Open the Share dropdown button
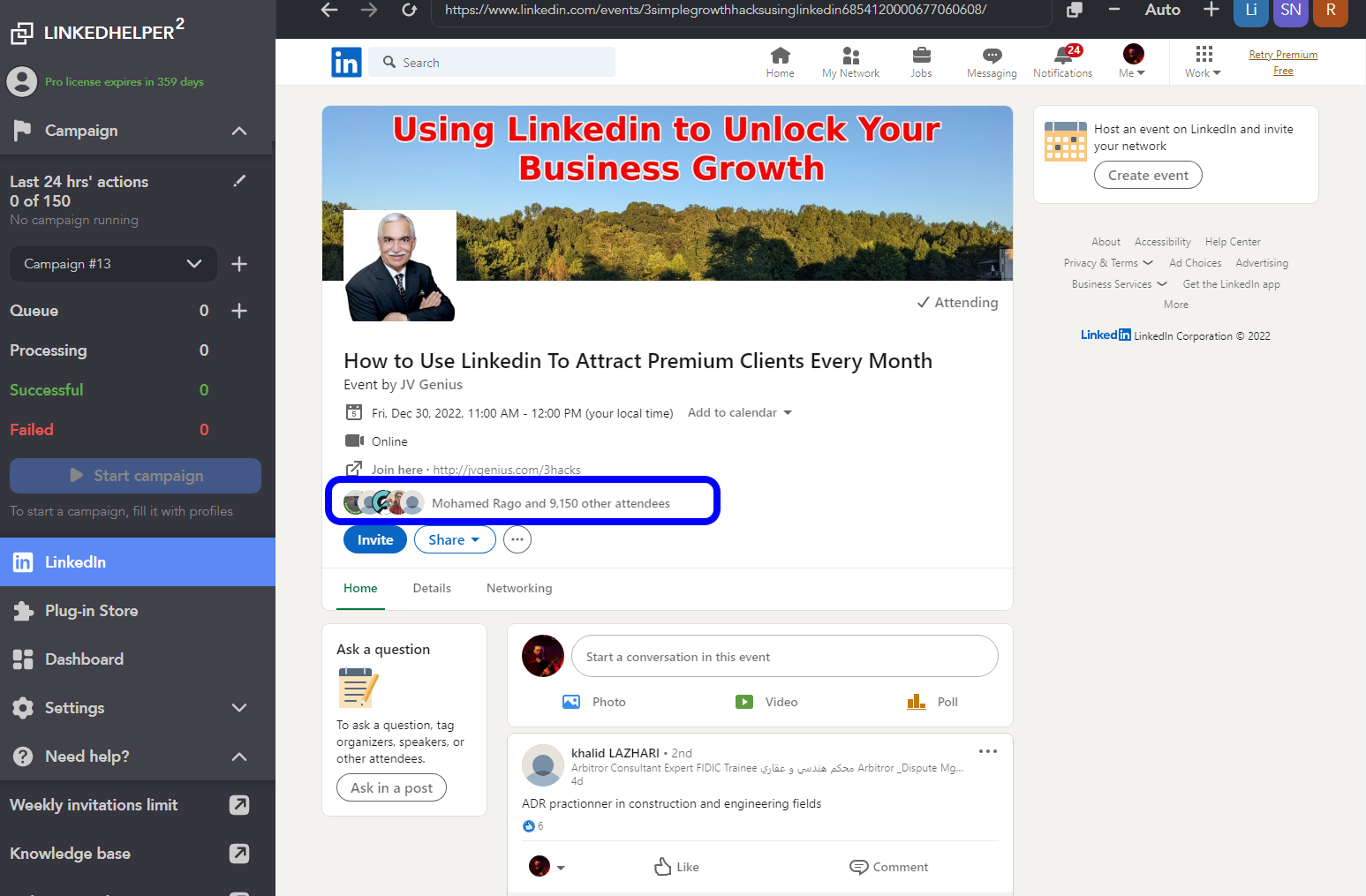Viewport: 1366px width, 896px height. (x=455, y=539)
